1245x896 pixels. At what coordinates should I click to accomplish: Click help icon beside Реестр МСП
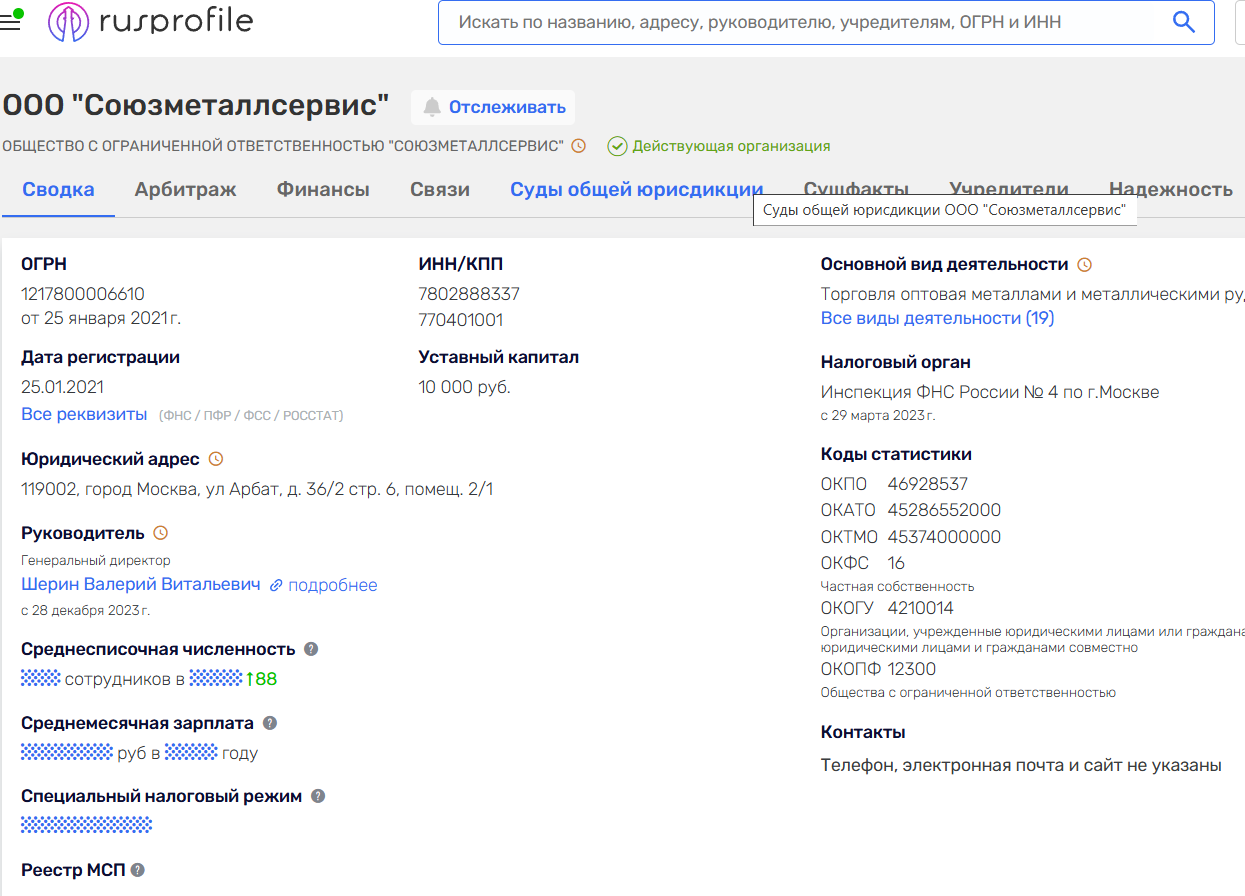tap(138, 870)
